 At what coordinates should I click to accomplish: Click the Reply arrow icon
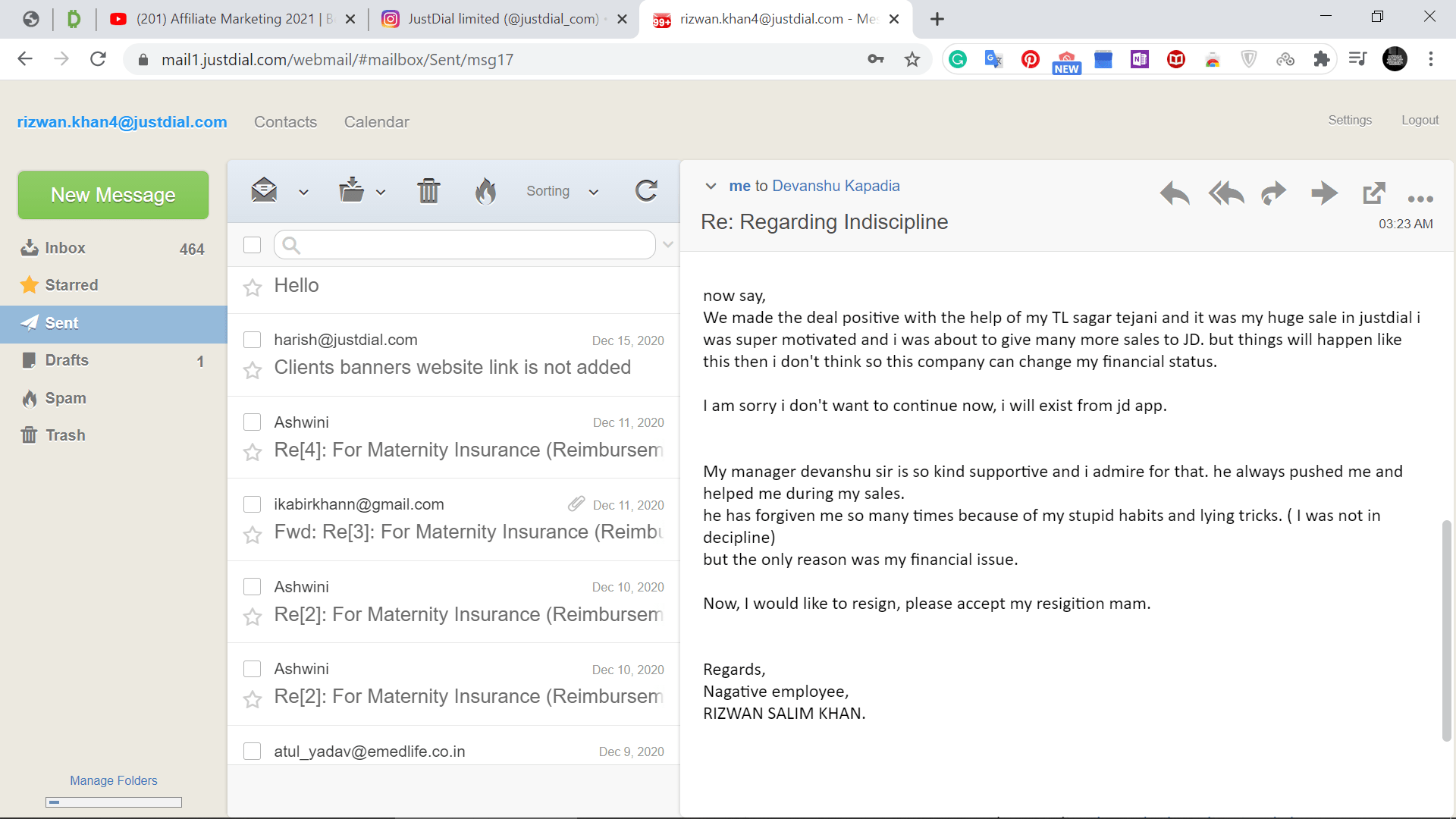pyautogui.click(x=1174, y=193)
